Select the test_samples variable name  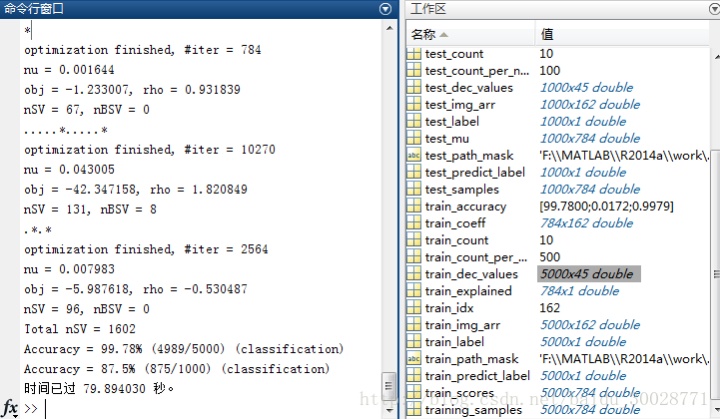[462, 190]
